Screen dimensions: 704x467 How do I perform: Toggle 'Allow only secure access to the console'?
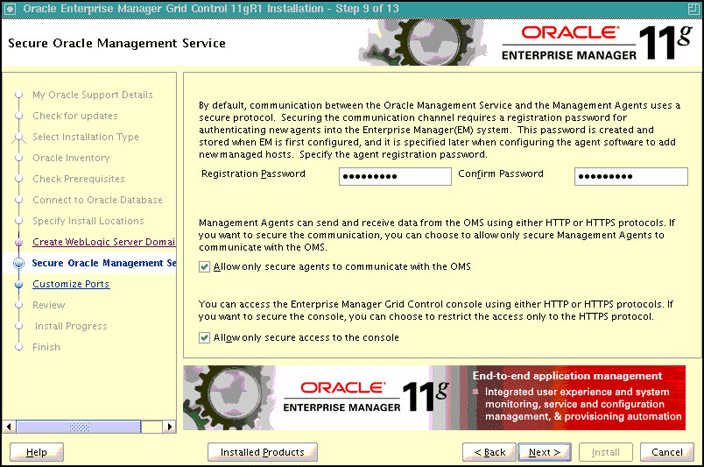(204, 338)
